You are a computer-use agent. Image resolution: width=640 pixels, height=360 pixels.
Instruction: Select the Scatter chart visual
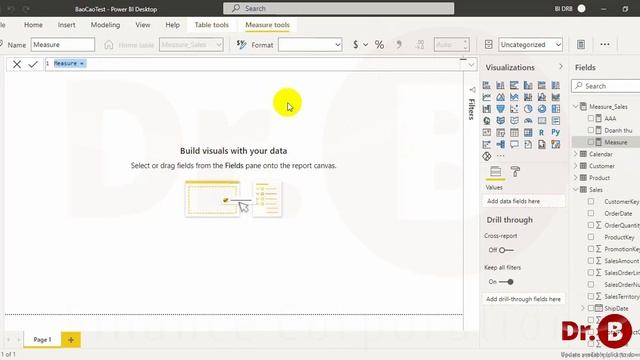click(x=514, y=109)
